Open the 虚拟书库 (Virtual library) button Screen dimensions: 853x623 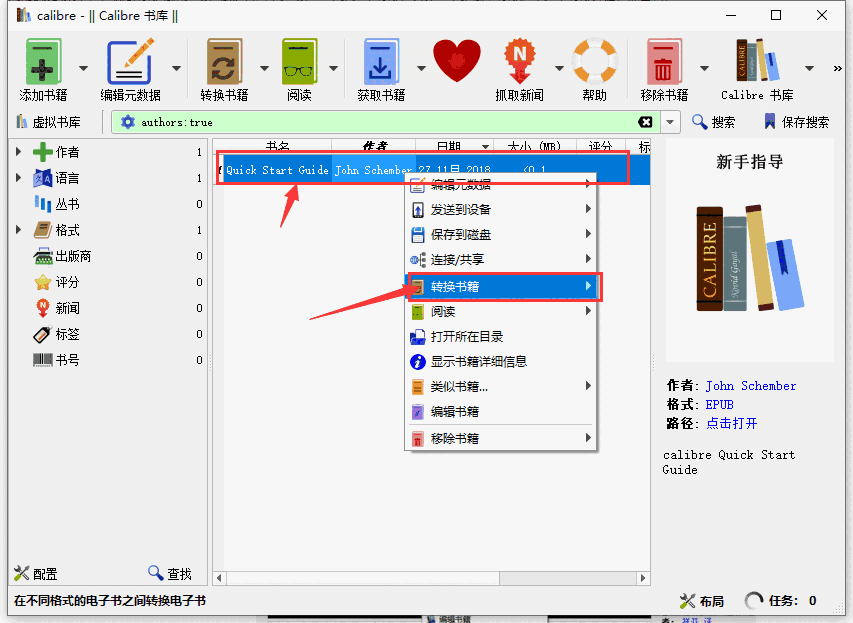click(x=48, y=122)
